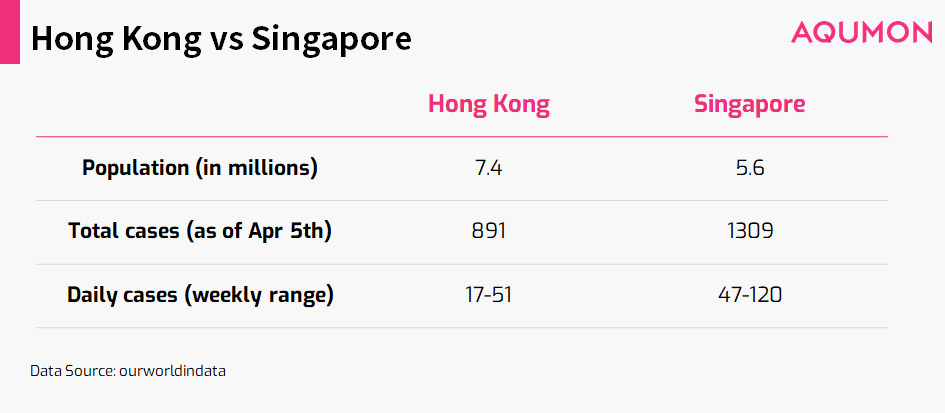The width and height of the screenshot is (945, 413).
Task: Click Singapore daily cases 47-120
Action: (x=750, y=295)
